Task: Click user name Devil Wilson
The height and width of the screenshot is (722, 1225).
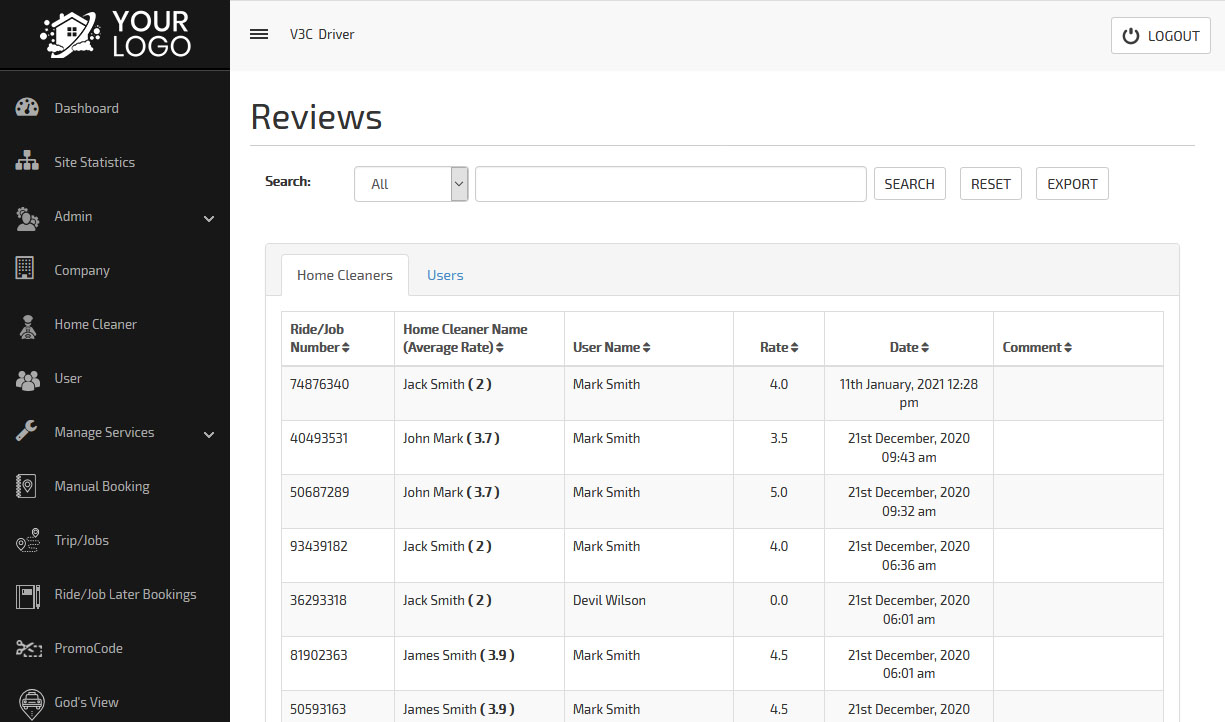Action: point(609,600)
